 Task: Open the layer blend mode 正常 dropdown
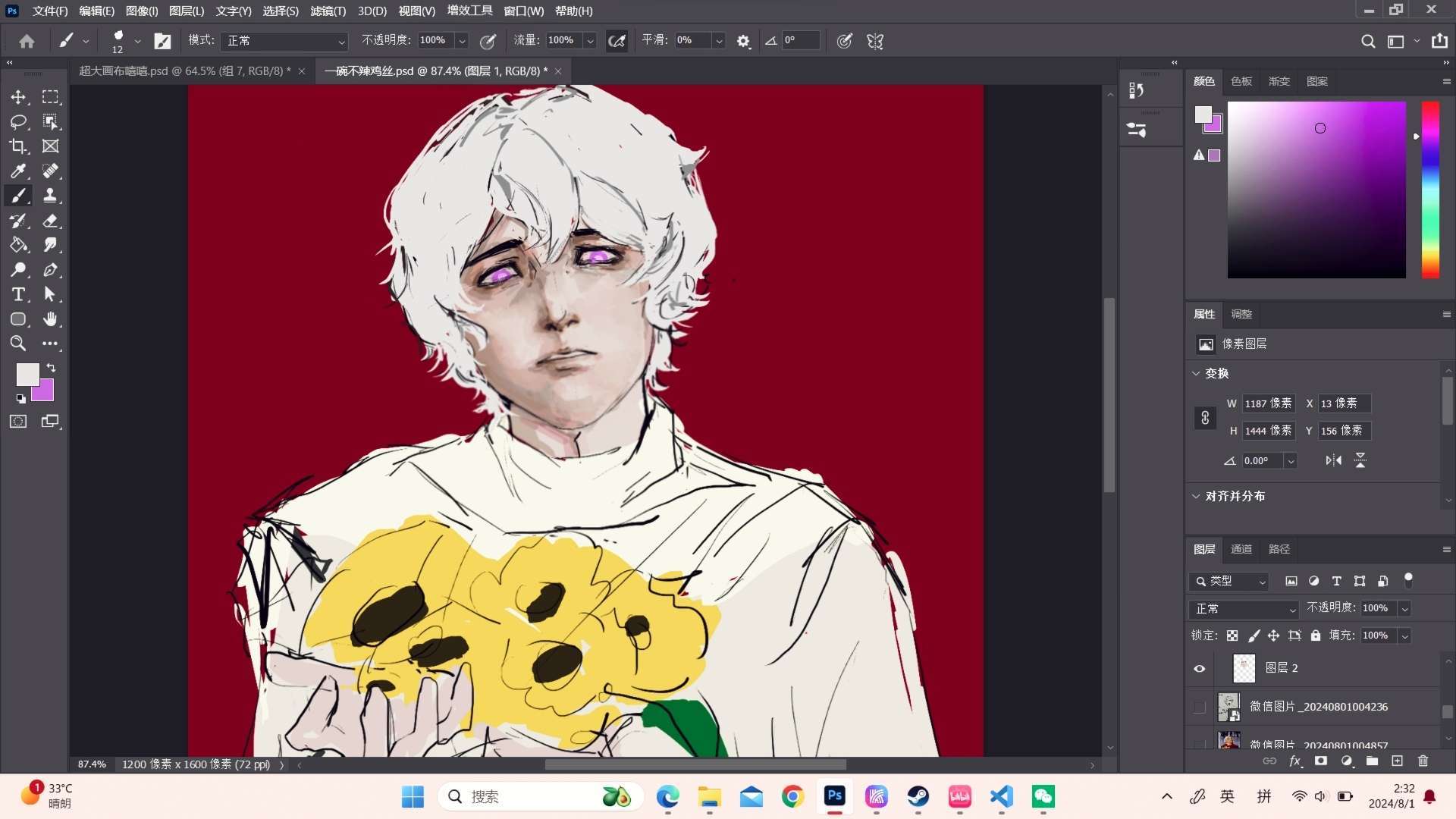[x=1244, y=608]
